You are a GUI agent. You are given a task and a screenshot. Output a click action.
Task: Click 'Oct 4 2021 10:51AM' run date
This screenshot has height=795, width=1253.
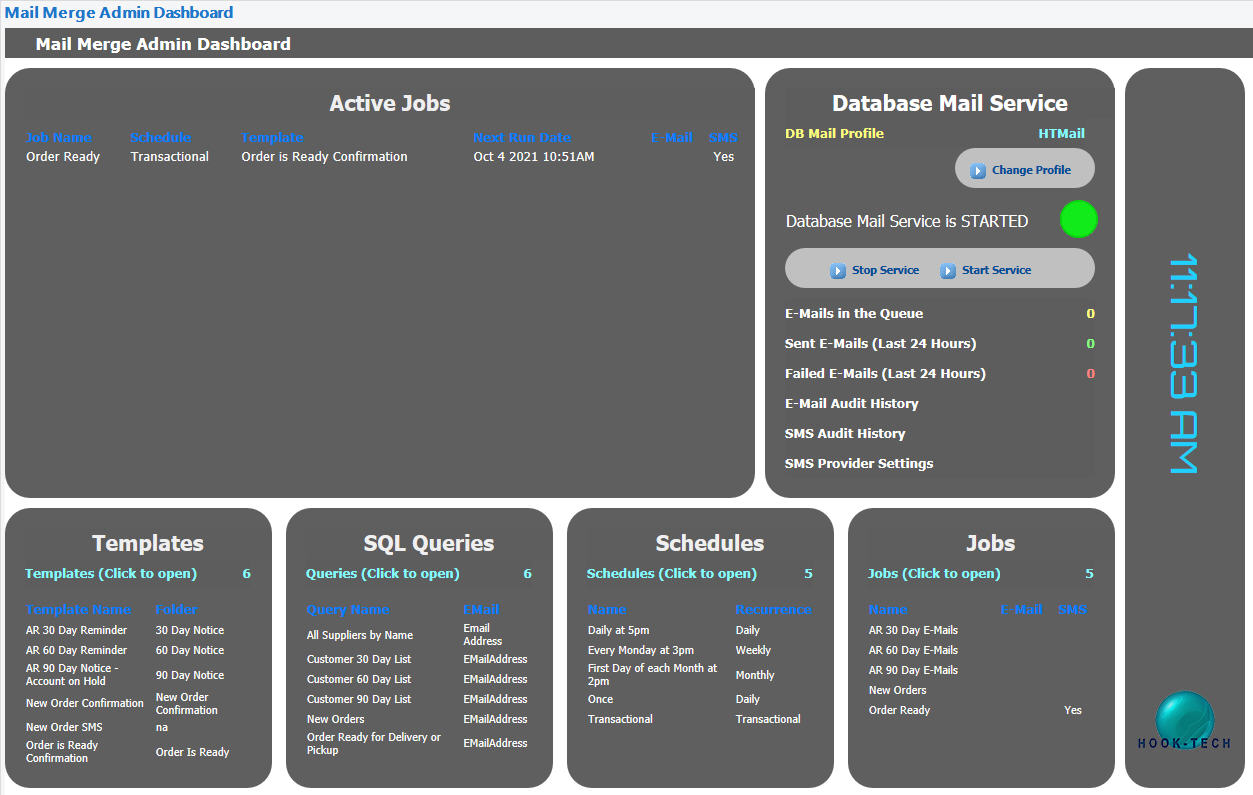tap(534, 157)
